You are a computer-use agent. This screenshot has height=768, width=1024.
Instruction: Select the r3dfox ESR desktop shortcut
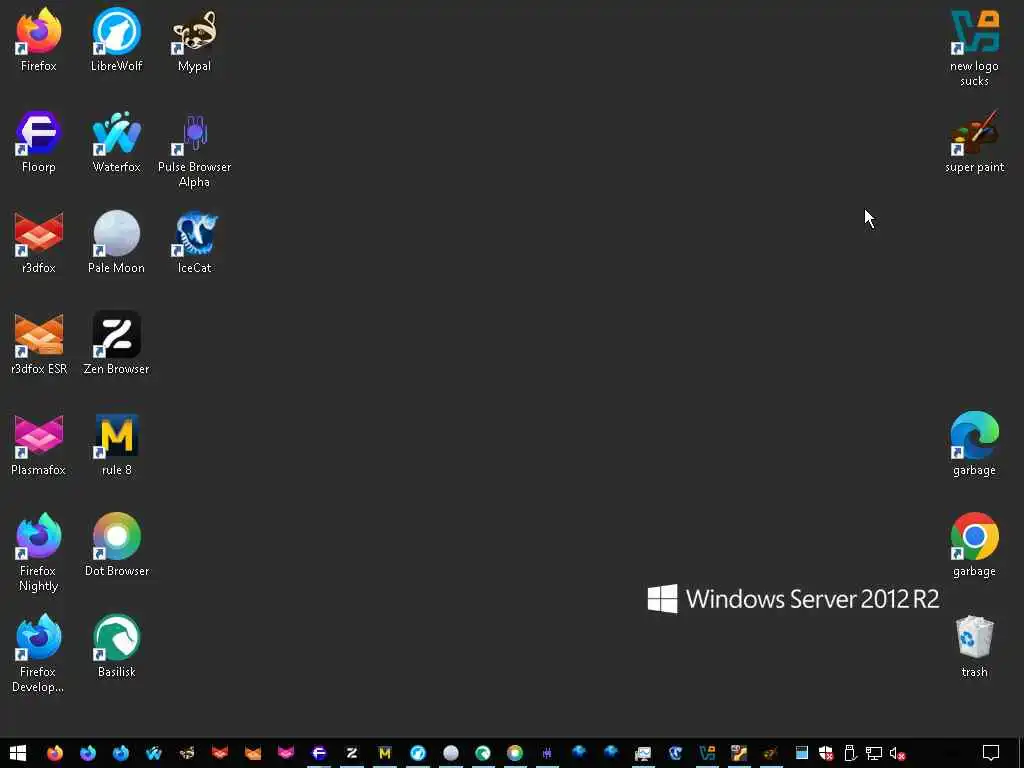coord(39,344)
